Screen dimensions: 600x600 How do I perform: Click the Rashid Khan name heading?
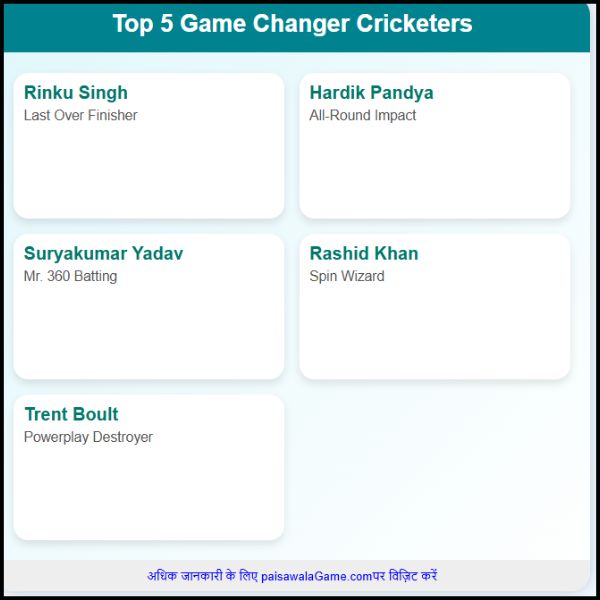[x=364, y=253]
